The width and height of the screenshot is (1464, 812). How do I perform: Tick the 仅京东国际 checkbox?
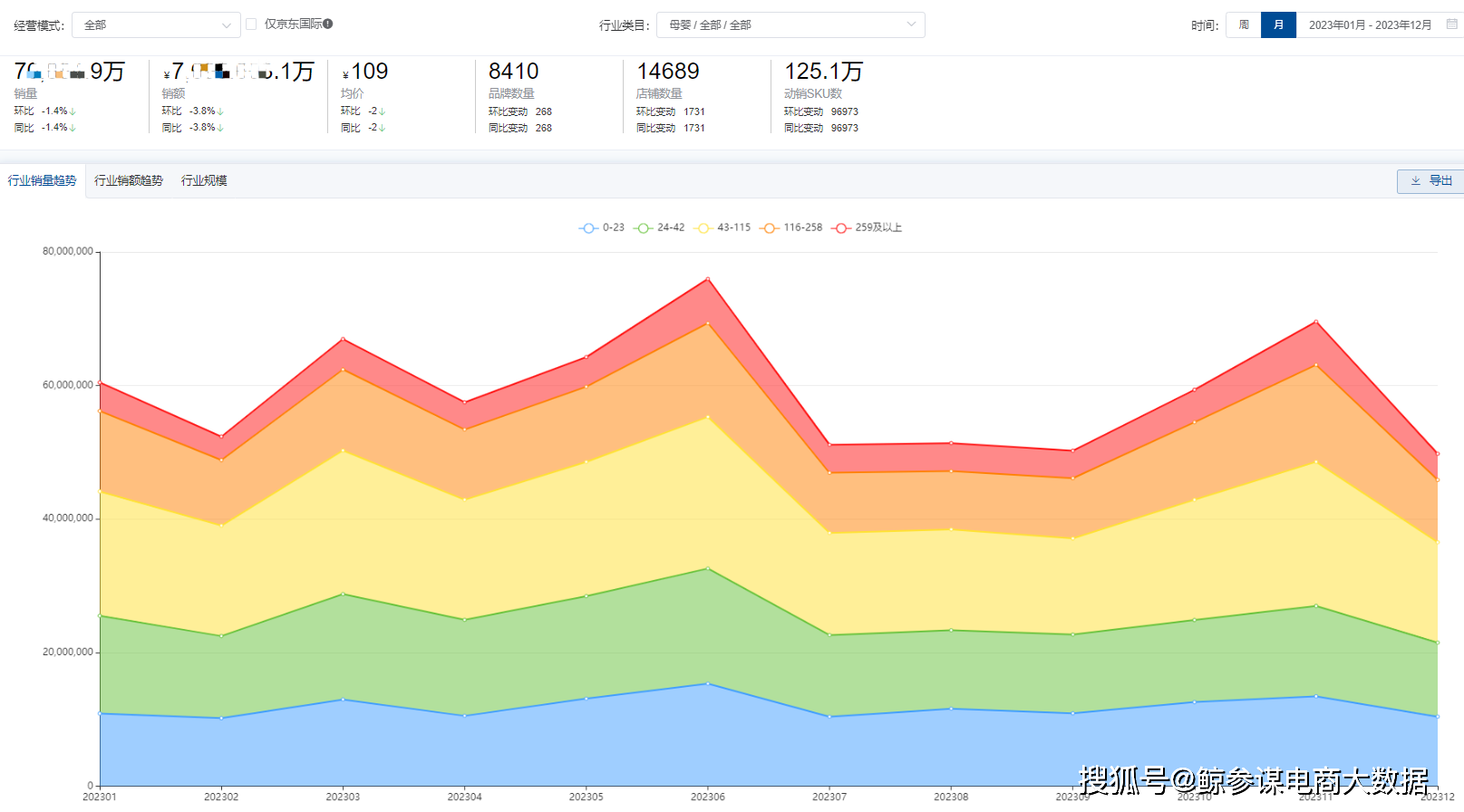(251, 24)
